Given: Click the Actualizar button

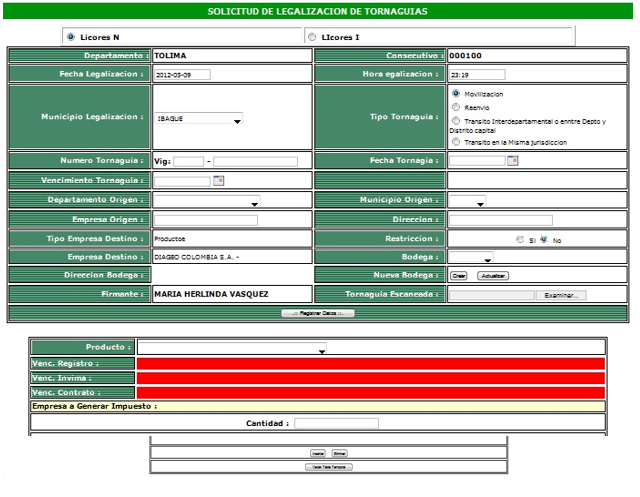Looking at the screenshot, I should click(x=491, y=275).
